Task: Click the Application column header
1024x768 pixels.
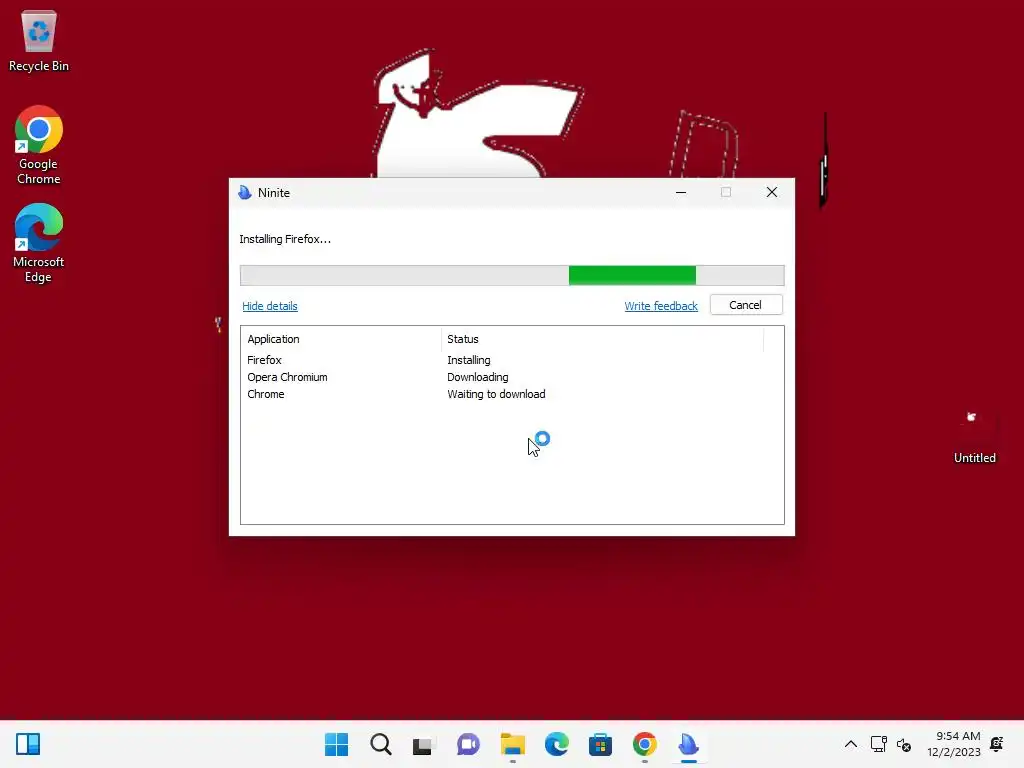Action: (341, 339)
